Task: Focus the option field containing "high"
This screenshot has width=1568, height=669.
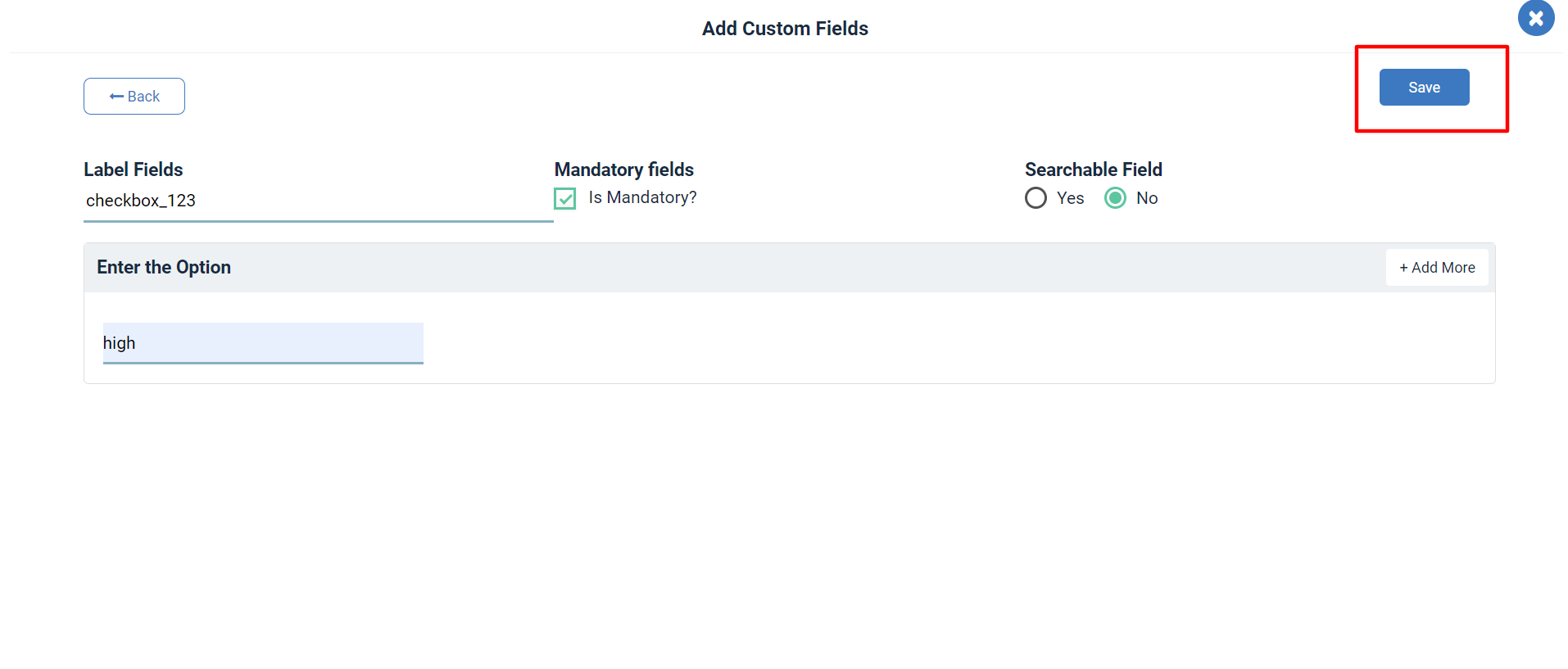Action: tap(263, 343)
